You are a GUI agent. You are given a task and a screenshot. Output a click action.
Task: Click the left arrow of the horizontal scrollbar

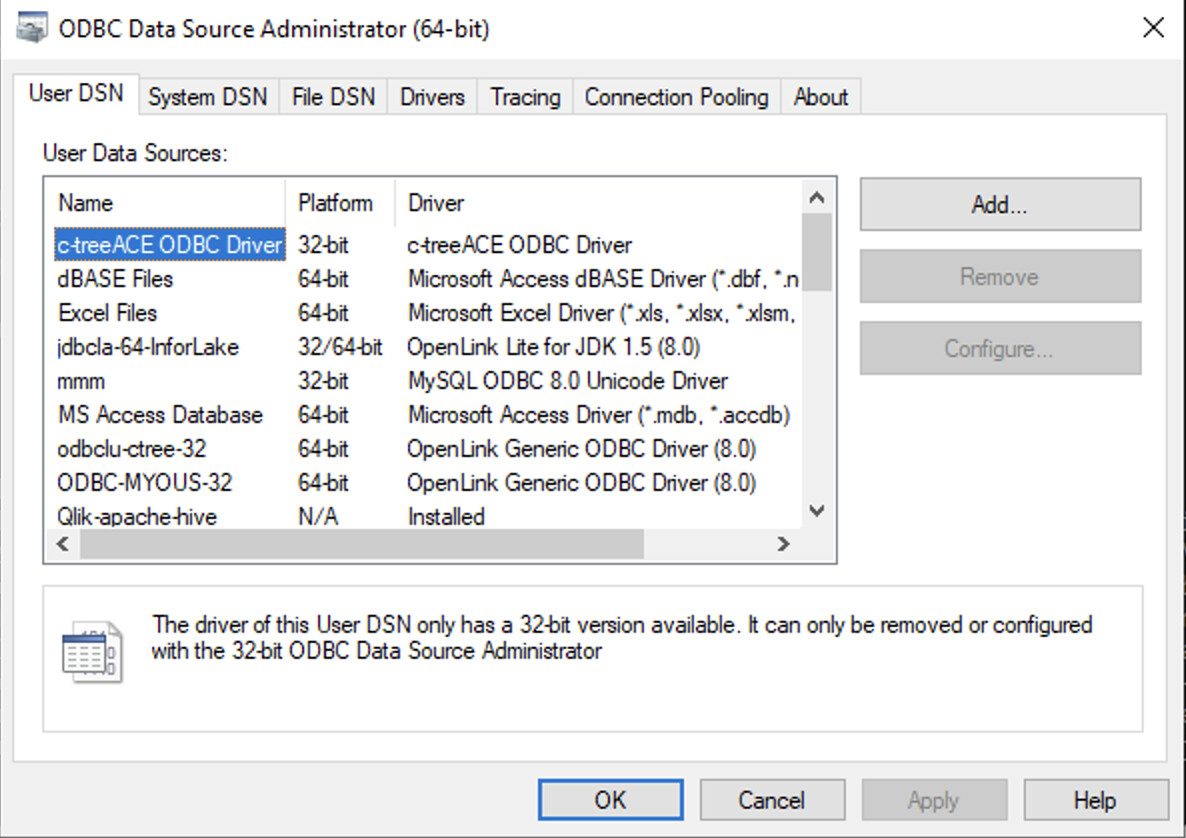click(x=61, y=543)
